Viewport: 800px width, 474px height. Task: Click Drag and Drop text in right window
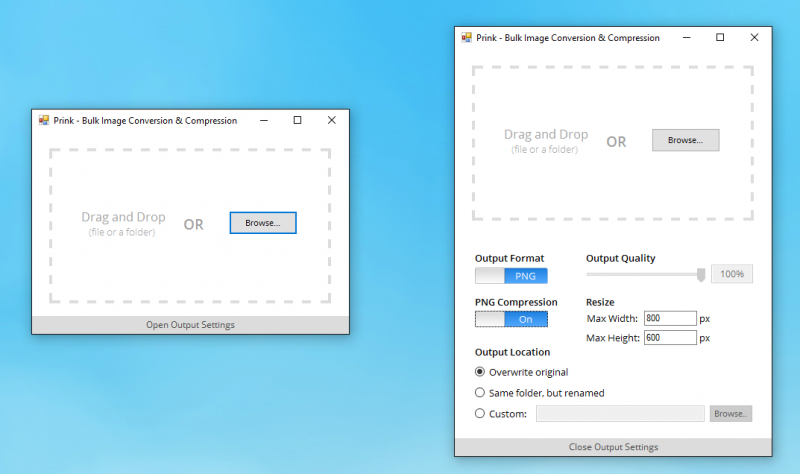click(x=546, y=134)
